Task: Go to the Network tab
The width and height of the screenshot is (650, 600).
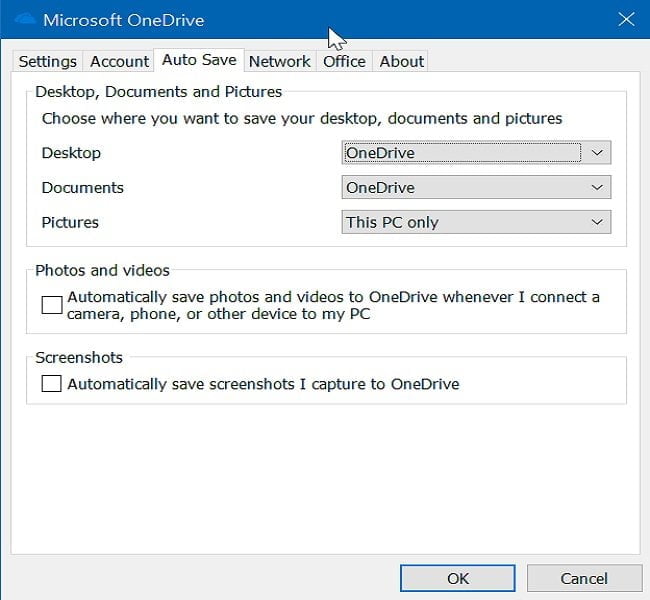Action: click(280, 61)
